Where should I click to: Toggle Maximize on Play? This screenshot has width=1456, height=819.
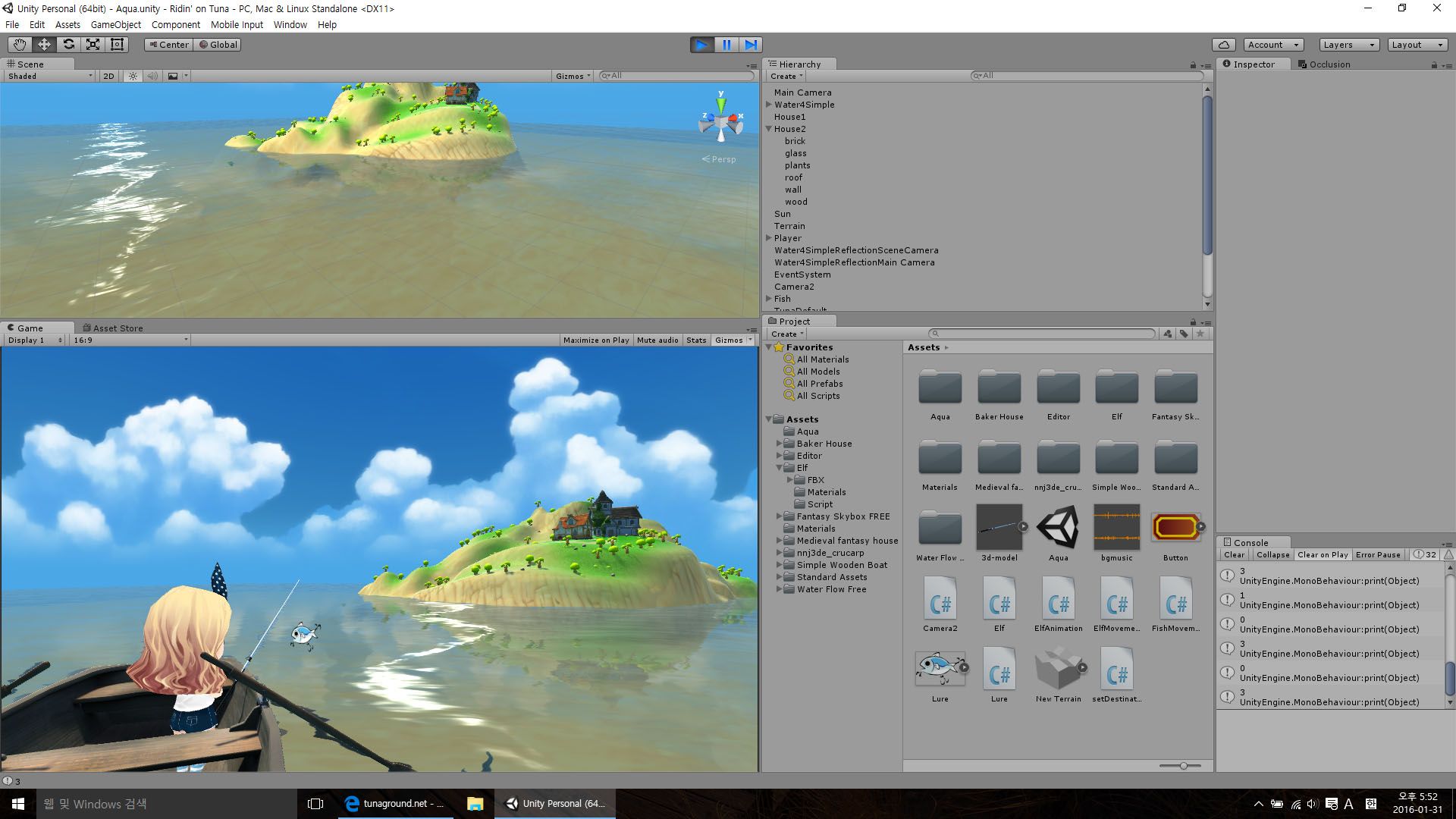pyautogui.click(x=595, y=340)
